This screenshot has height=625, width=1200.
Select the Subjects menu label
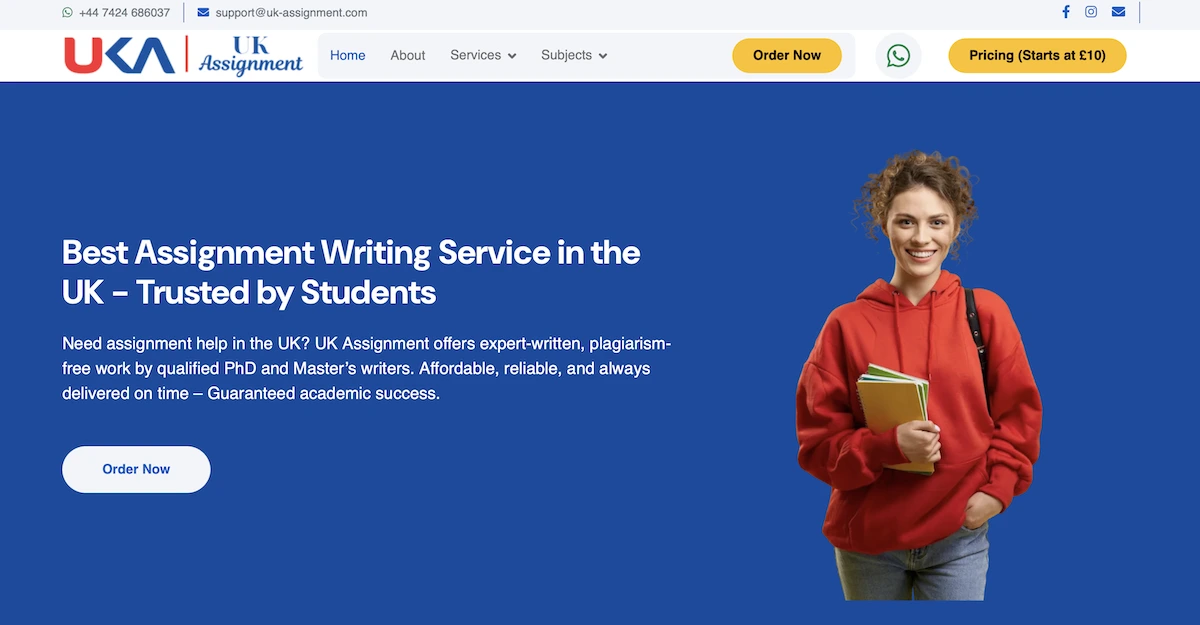pyautogui.click(x=566, y=55)
